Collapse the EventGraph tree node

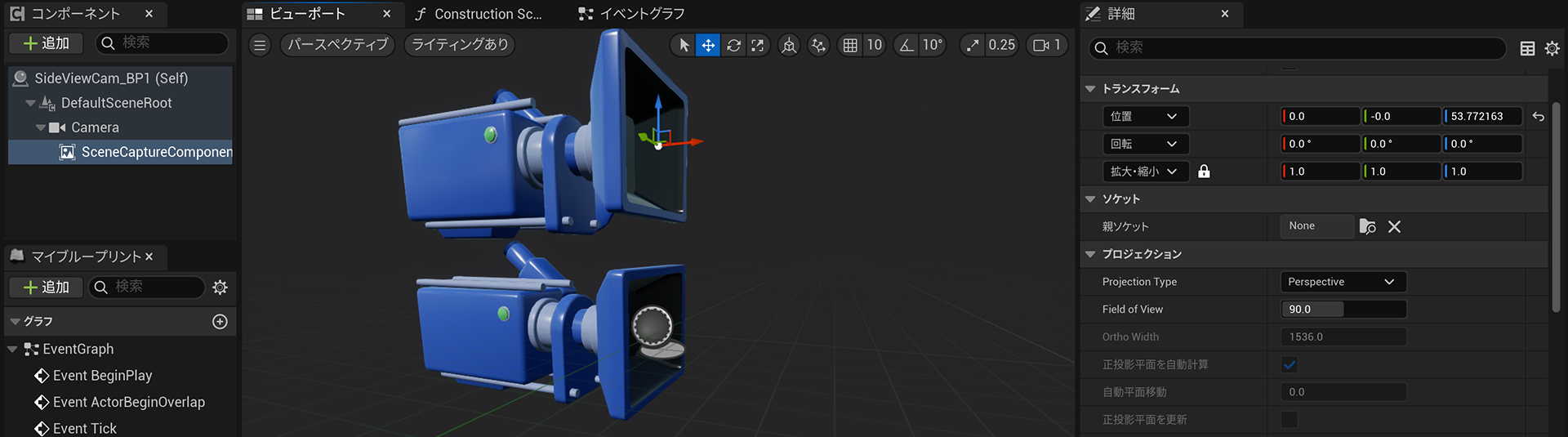pos(12,349)
